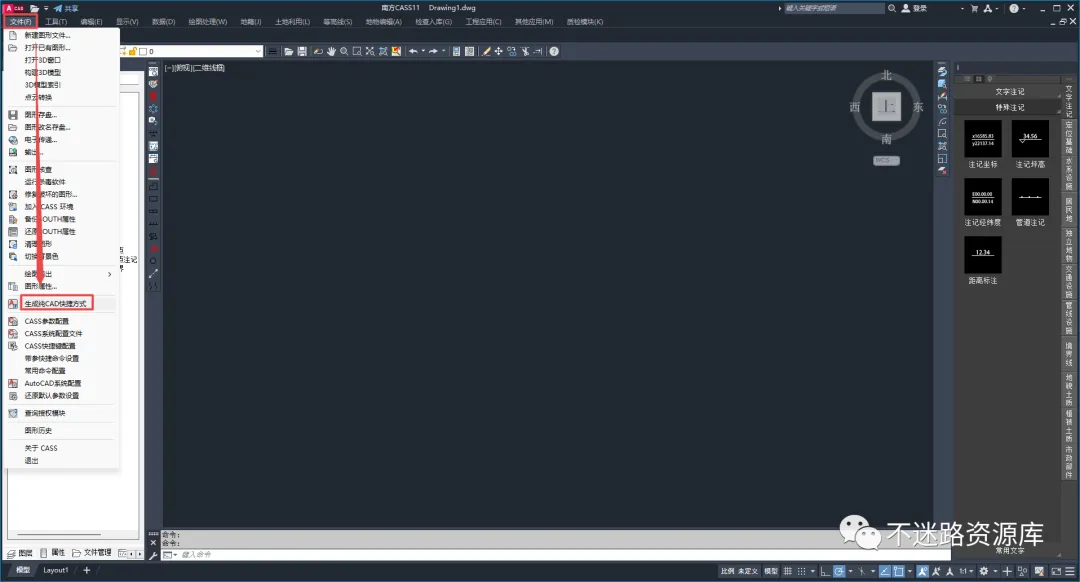Select 新建图形文件 from the menu
Image resolution: width=1080 pixels, height=582 pixels.
[x=48, y=35]
